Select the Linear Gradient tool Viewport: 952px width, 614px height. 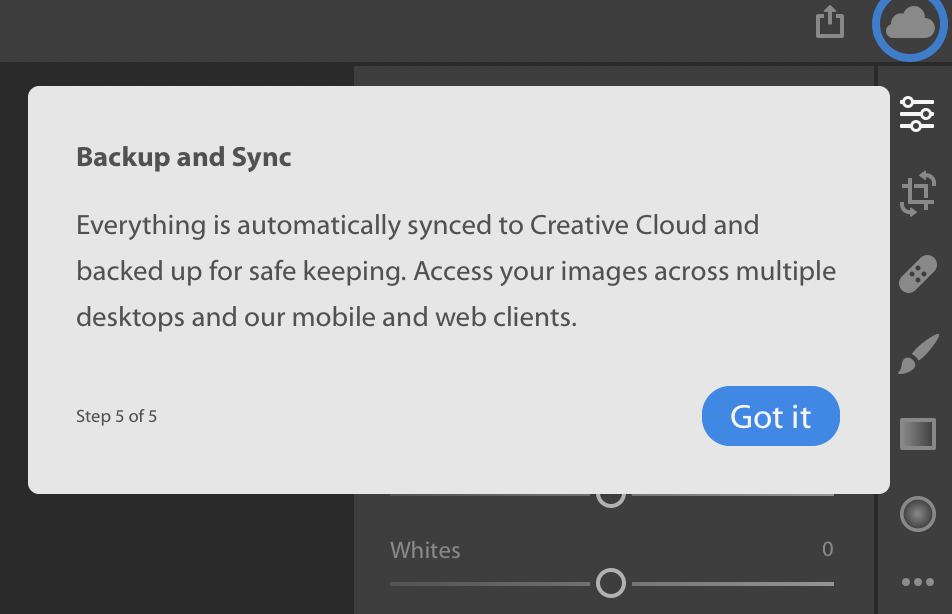click(x=917, y=434)
